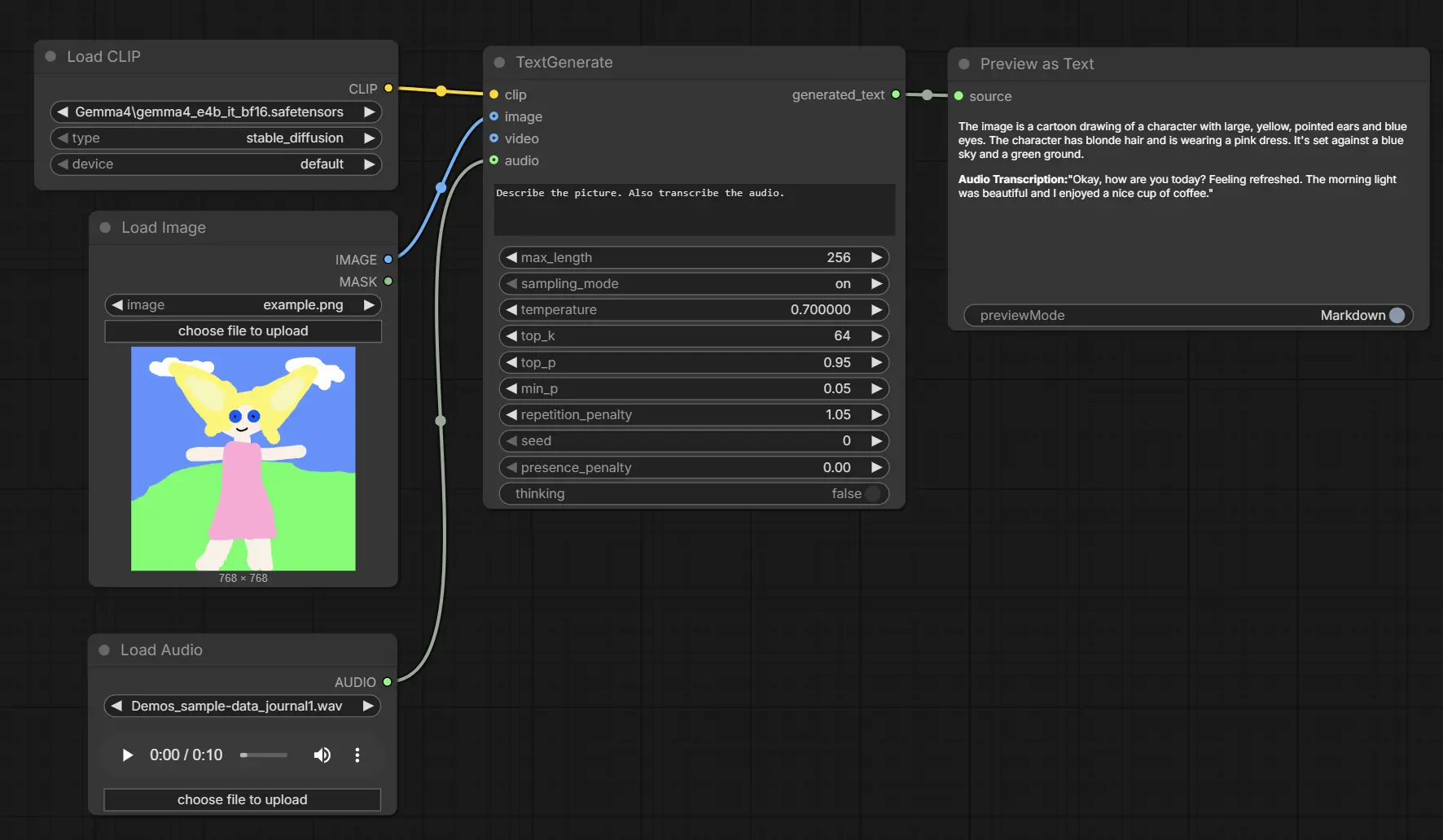Click the 0:00 / 0:10 time display
Screen dimensions: 1443x840
click(186, 755)
